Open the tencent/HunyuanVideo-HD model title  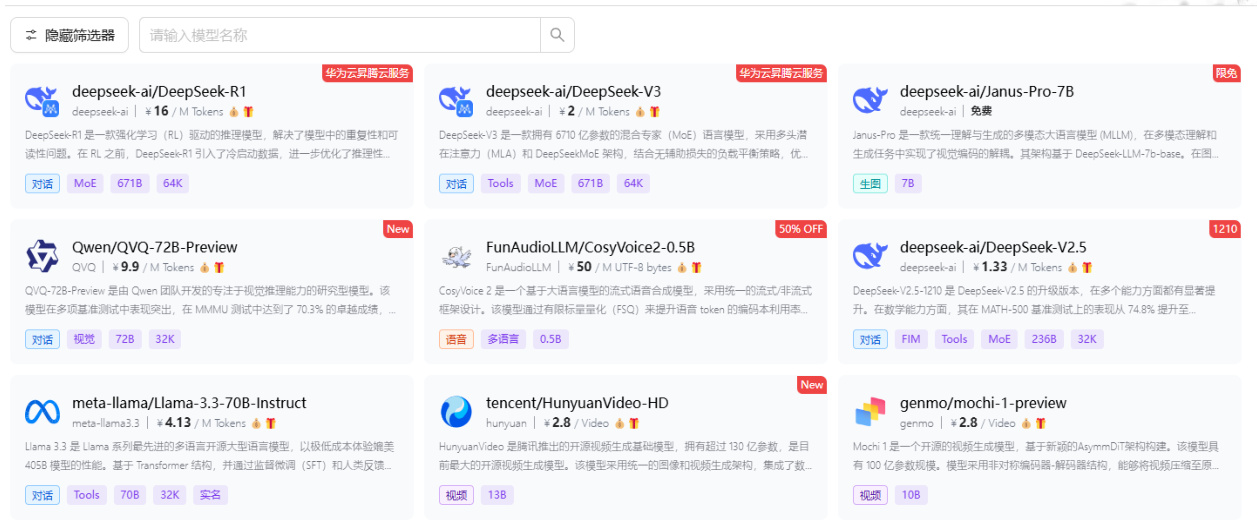coord(577,403)
